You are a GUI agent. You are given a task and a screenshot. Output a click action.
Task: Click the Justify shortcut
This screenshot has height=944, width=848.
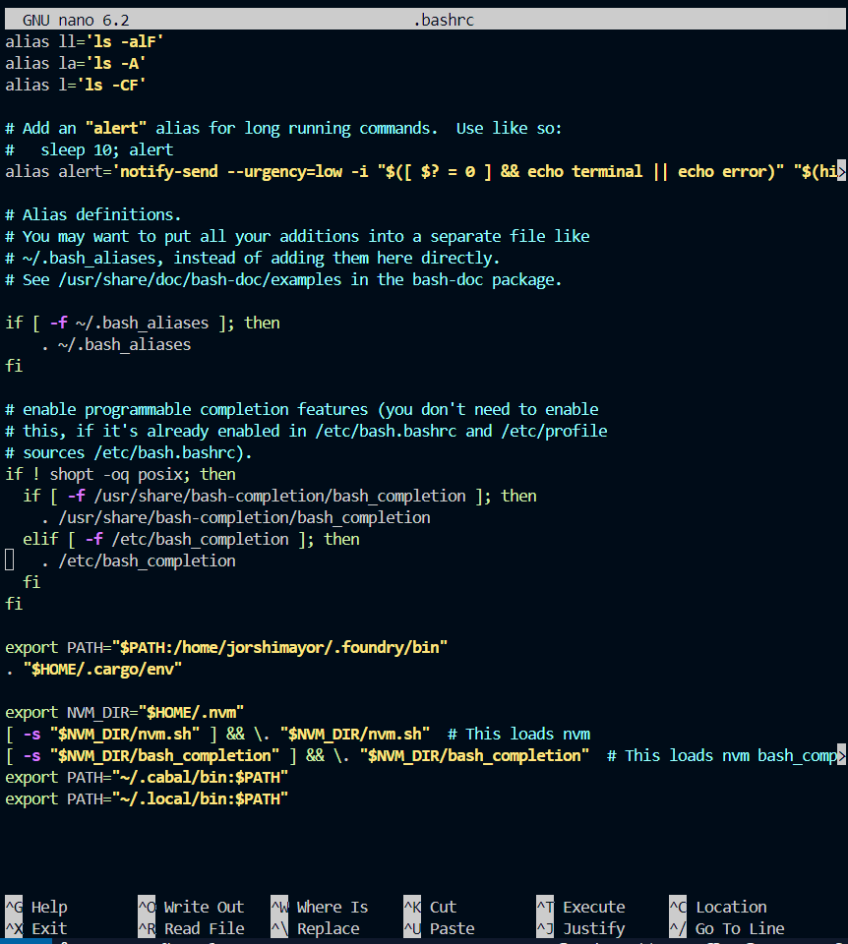[594, 928]
